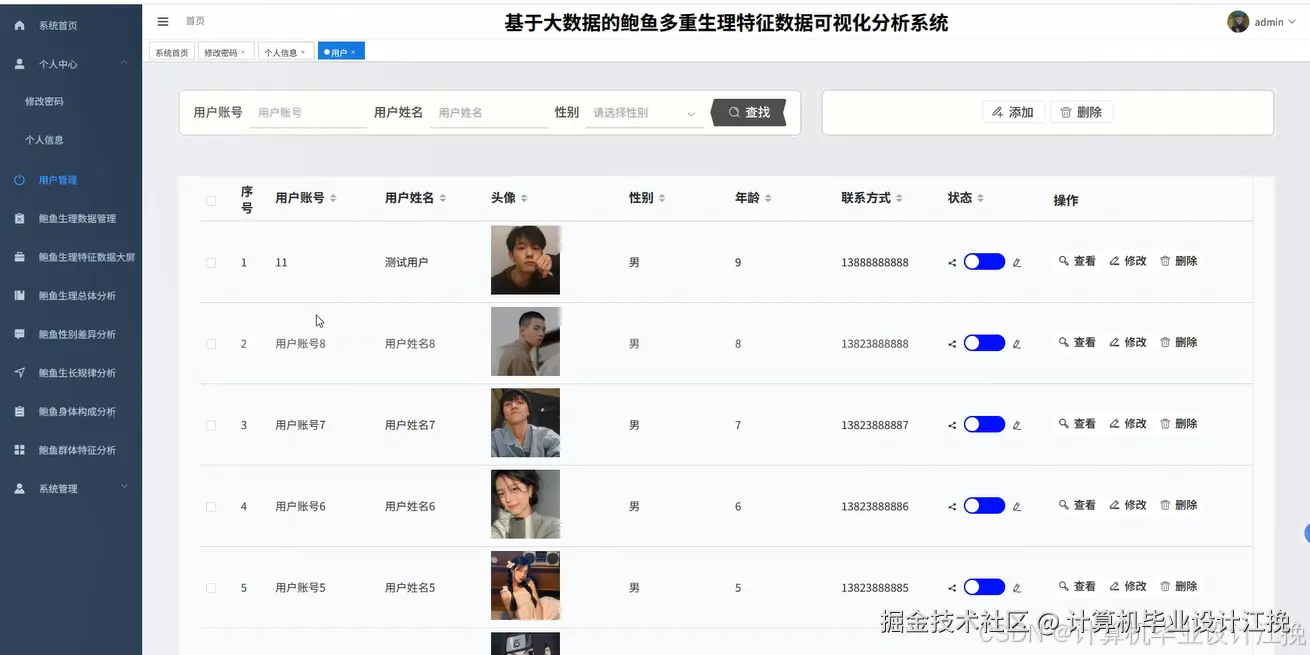The image size is (1310, 655).
Task: Click 查看 for the 测试用户 row
Action: point(1077,261)
